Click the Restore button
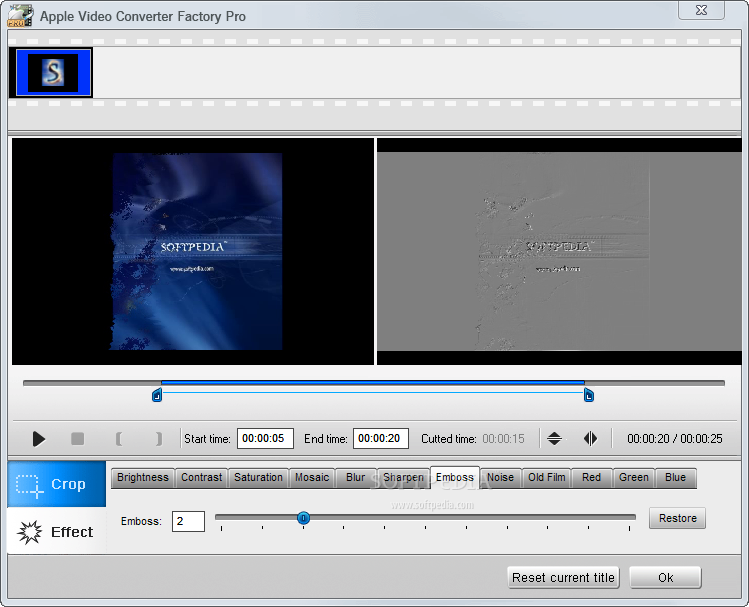The width and height of the screenshot is (749, 607). pos(677,518)
